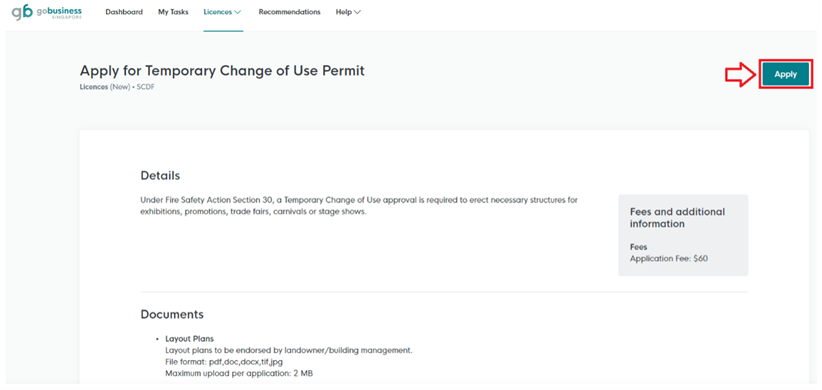Click the Fire Safety description paragraph
This screenshot has width=822, height=390.
[359, 207]
